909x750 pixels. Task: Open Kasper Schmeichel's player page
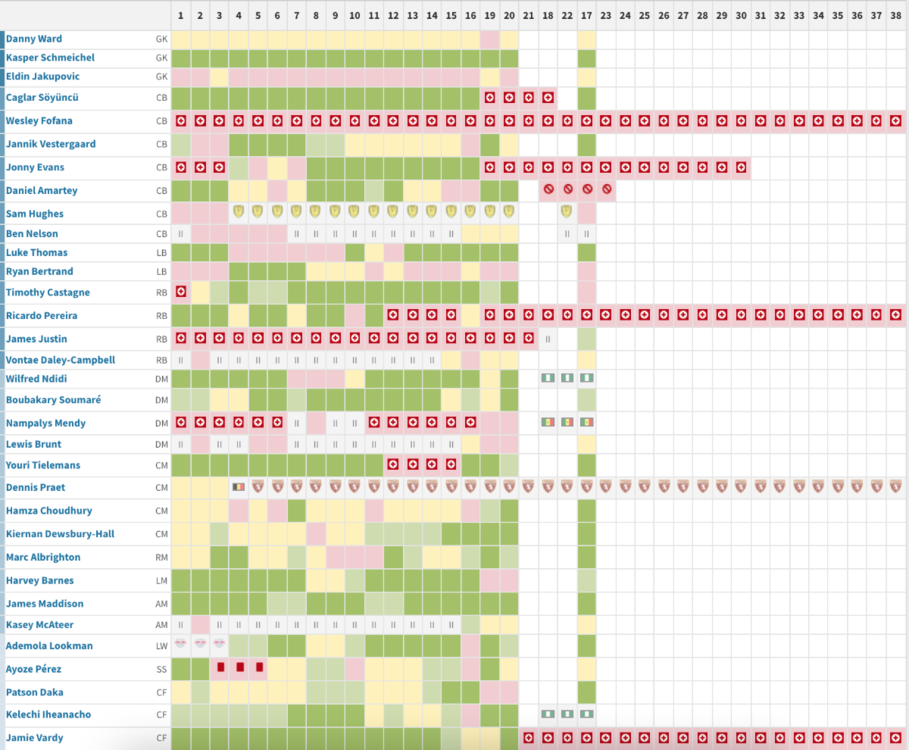50,57
